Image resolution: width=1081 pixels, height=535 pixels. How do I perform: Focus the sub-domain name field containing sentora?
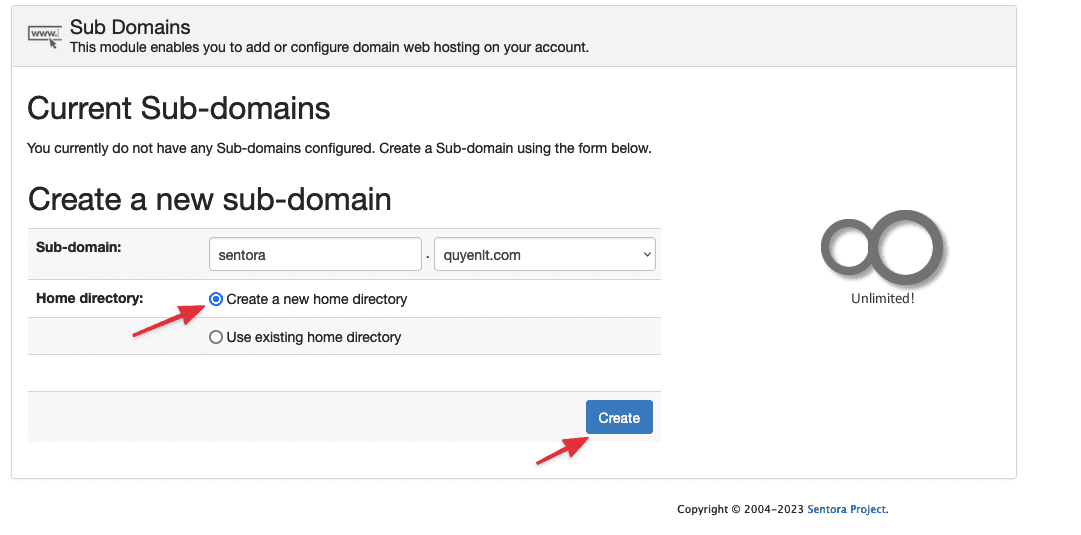[315, 255]
